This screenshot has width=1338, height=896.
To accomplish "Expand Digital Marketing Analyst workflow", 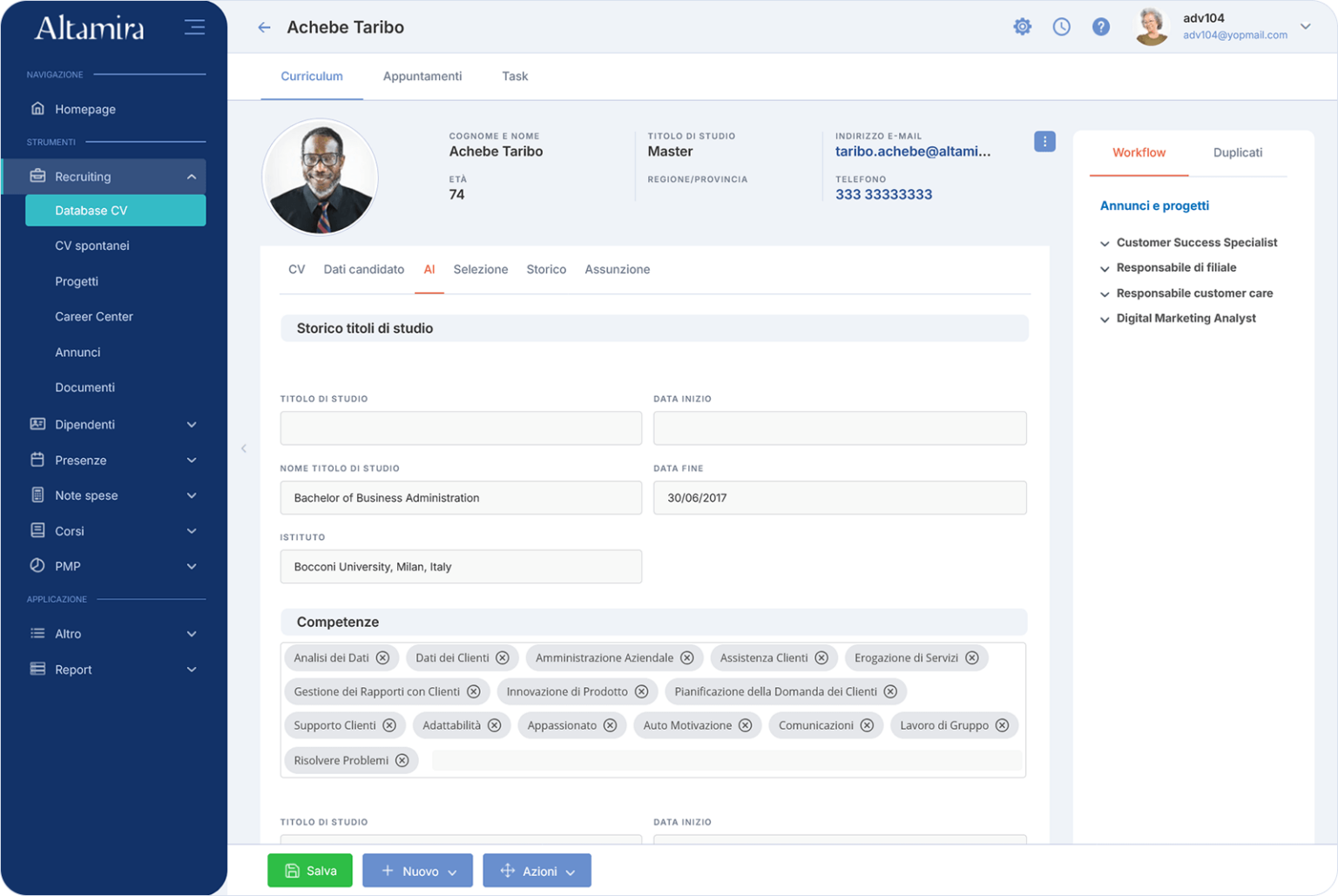I will click(x=1105, y=320).
